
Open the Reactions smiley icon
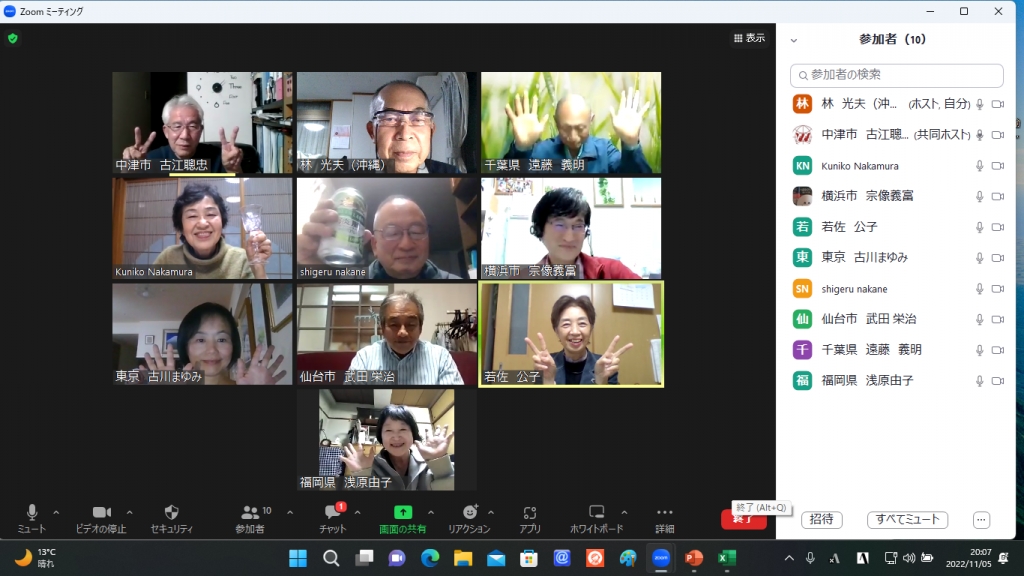pyautogui.click(x=470, y=512)
